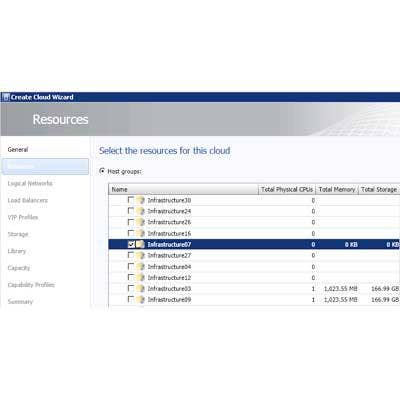Sort by Total Memory column header

pos(337,189)
